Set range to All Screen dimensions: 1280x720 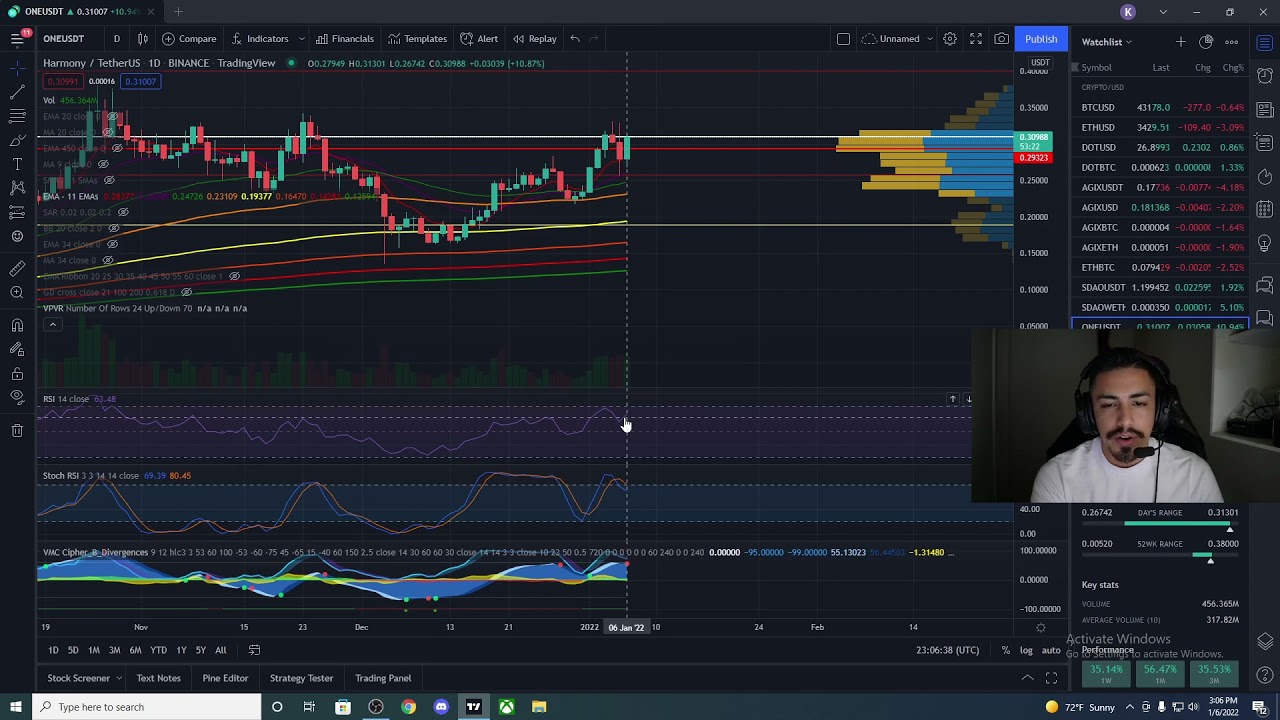click(x=220, y=650)
